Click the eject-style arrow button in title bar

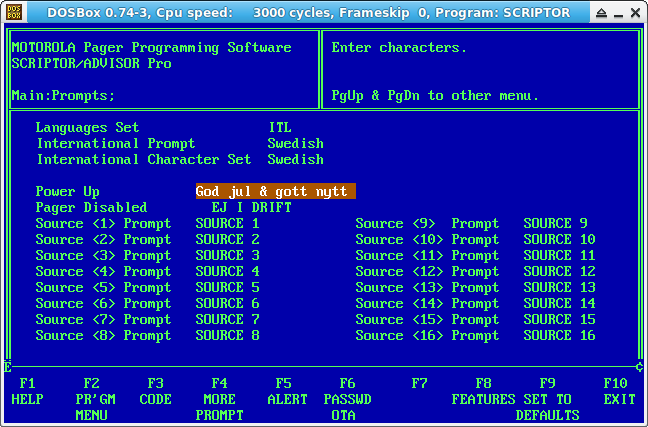601,13
